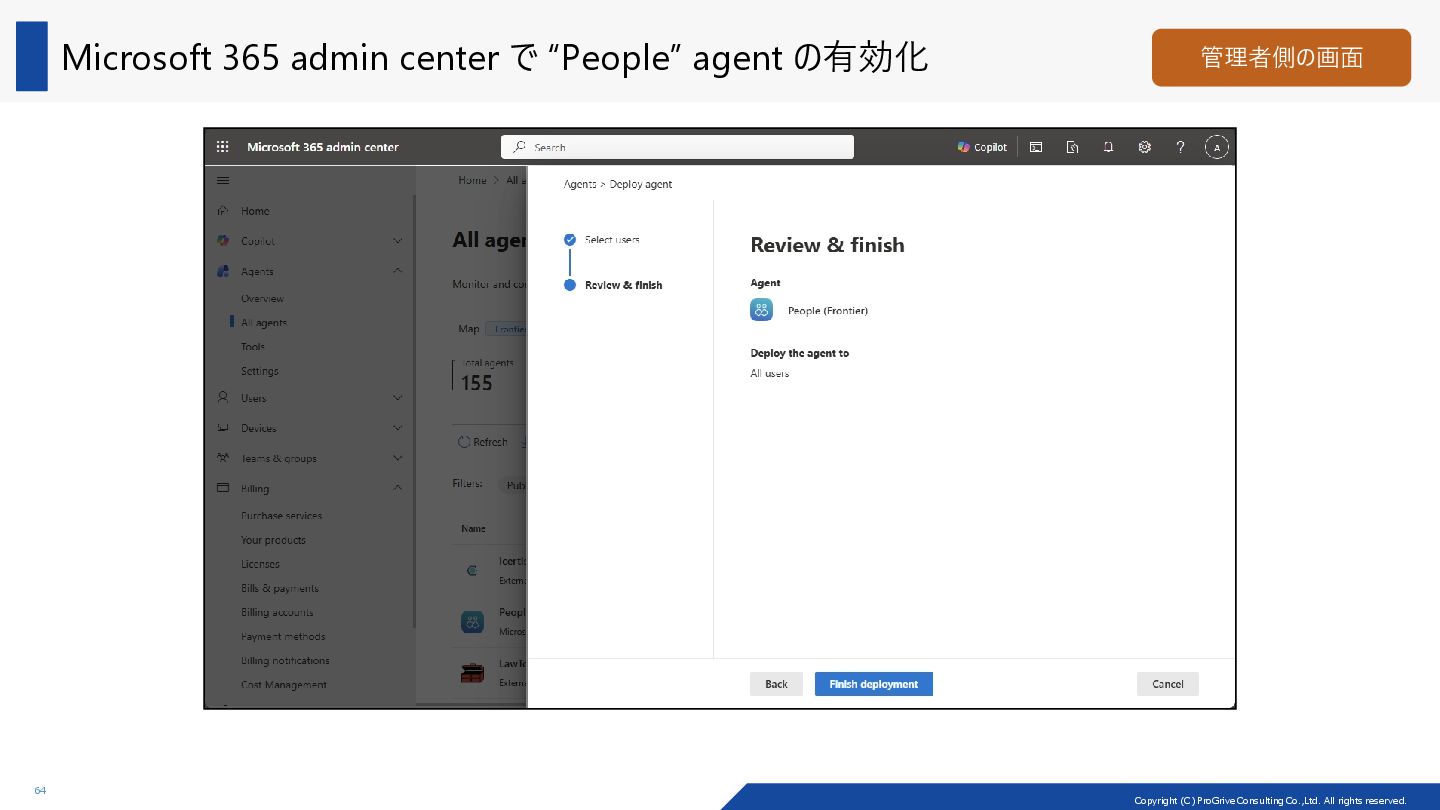Open Bills & payments under Billing

point(280,588)
